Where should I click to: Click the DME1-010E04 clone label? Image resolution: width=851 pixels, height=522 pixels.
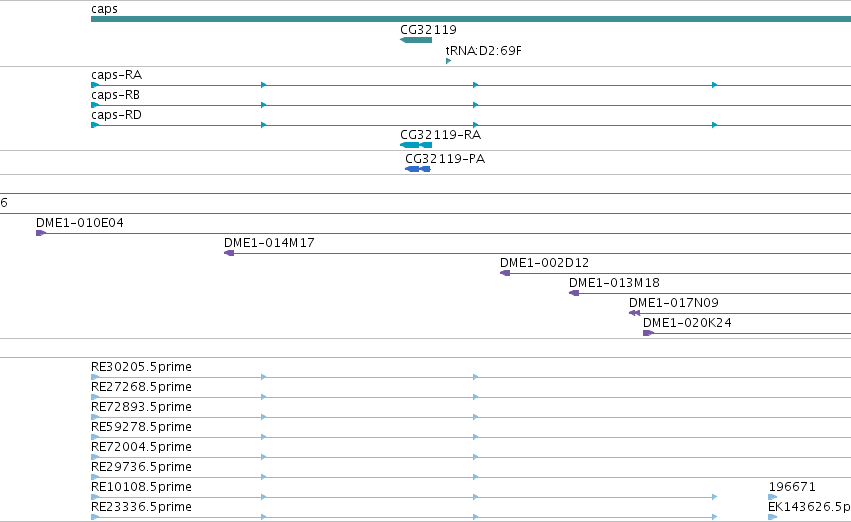(x=80, y=223)
